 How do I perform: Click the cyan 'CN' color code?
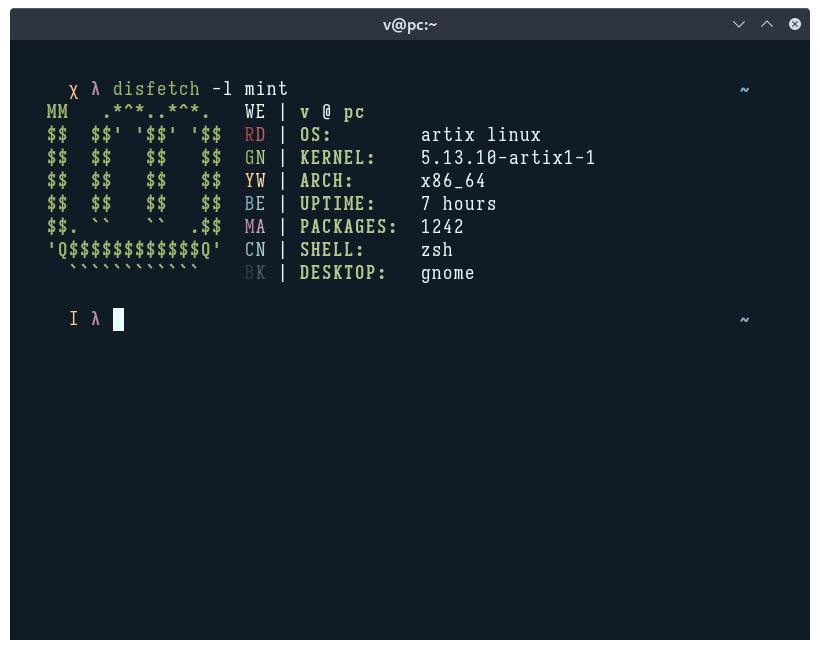[255, 250]
